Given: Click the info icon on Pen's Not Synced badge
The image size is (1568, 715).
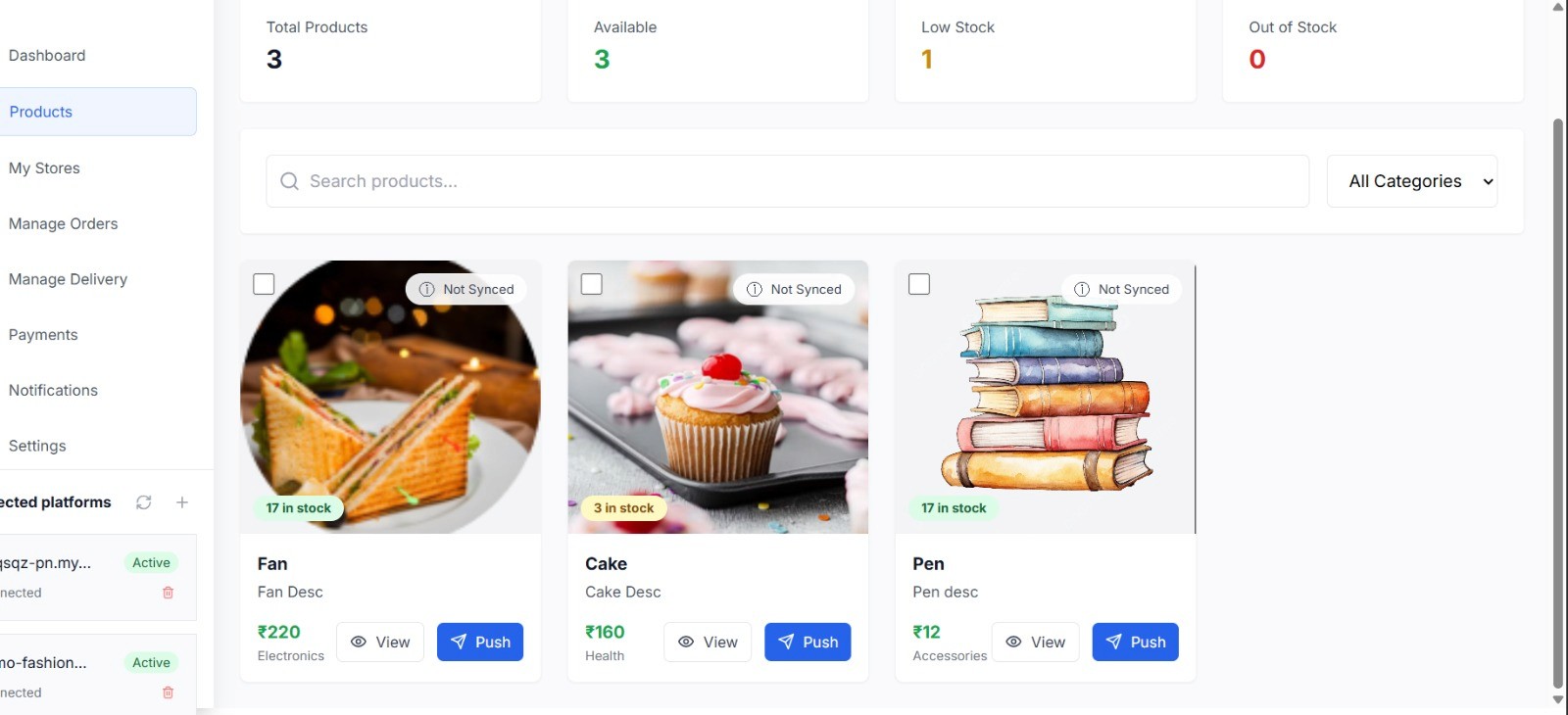Looking at the screenshot, I should (x=1082, y=289).
